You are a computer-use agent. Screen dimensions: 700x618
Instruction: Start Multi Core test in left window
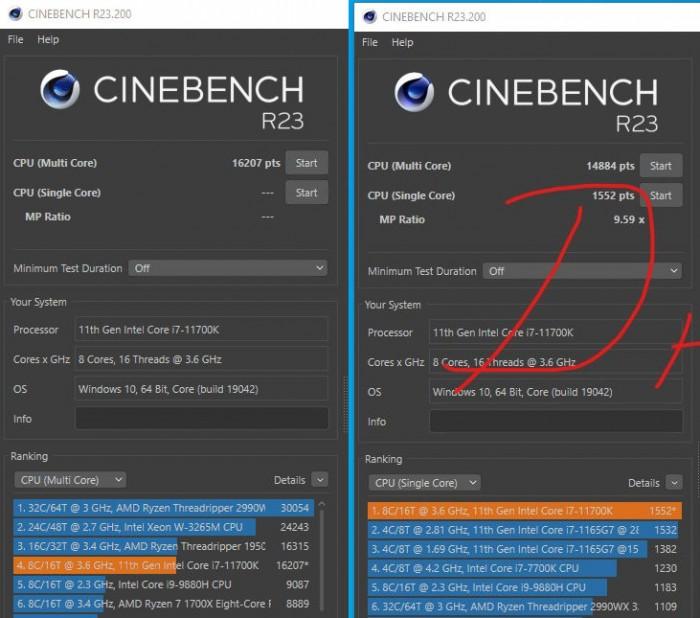307,163
